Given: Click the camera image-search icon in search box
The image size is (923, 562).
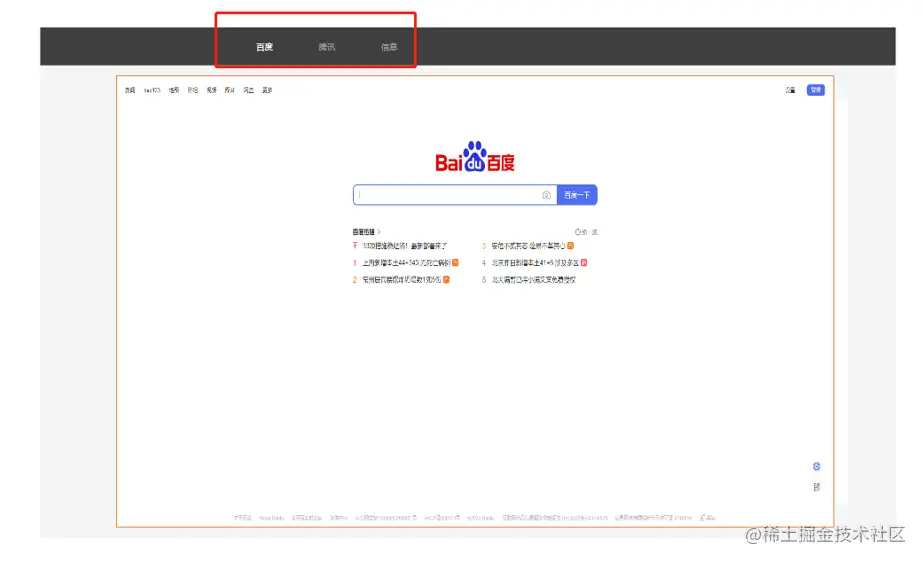Looking at the screenshot, I should 546,195.
